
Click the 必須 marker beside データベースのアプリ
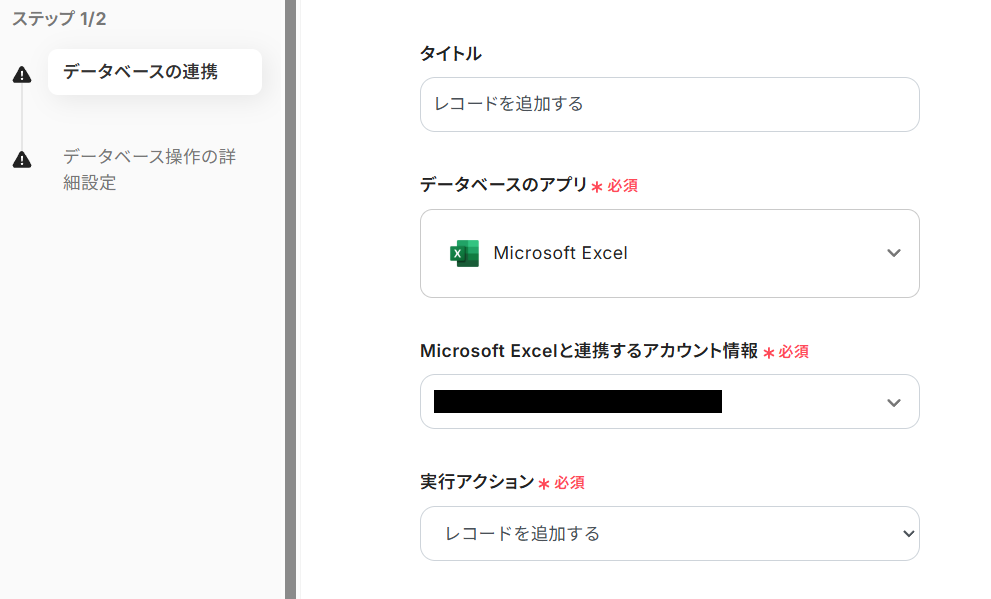[x=615, y=186]
